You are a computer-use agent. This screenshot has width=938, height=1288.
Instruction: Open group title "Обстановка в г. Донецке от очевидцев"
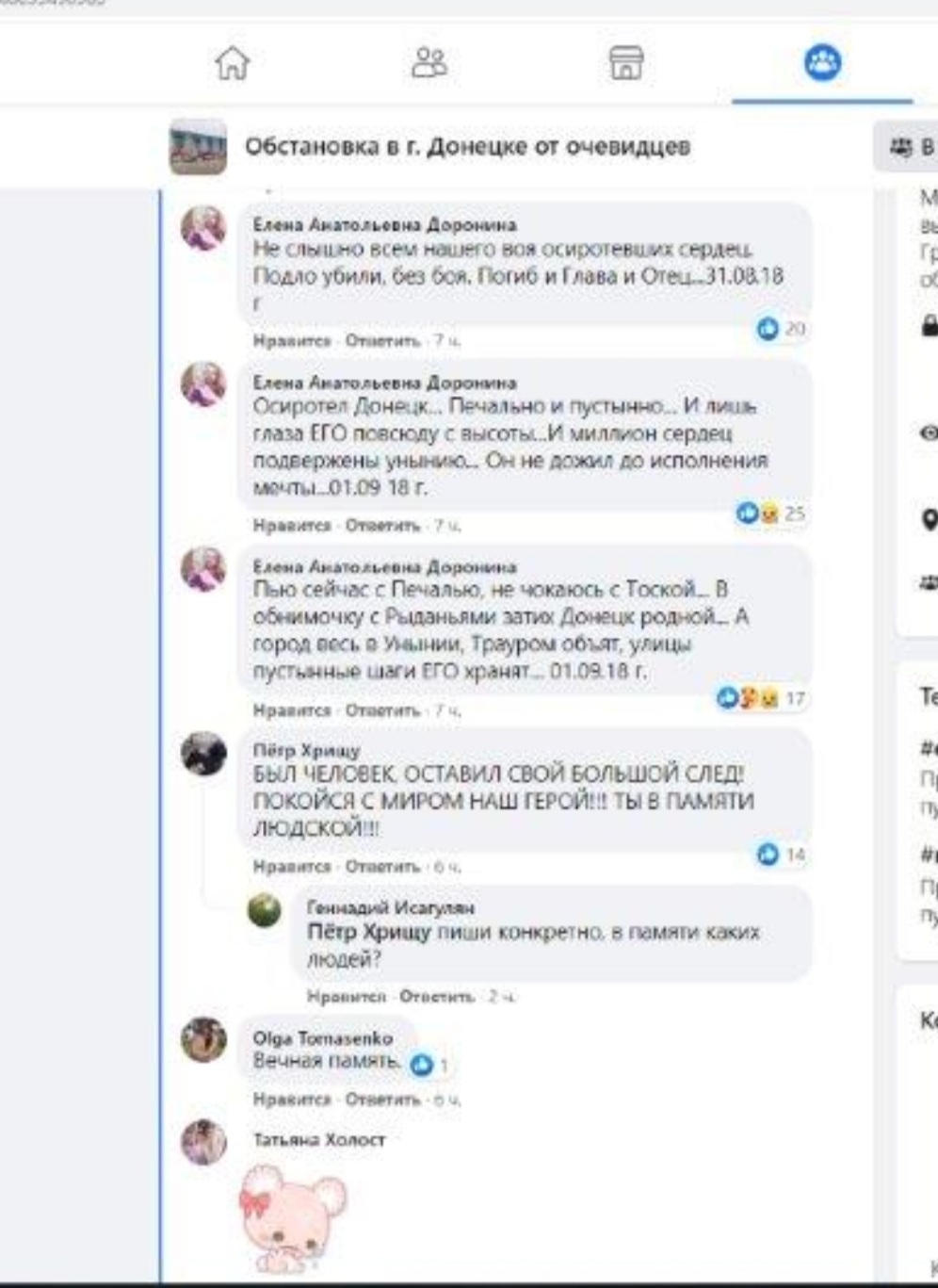pos(467,147)
